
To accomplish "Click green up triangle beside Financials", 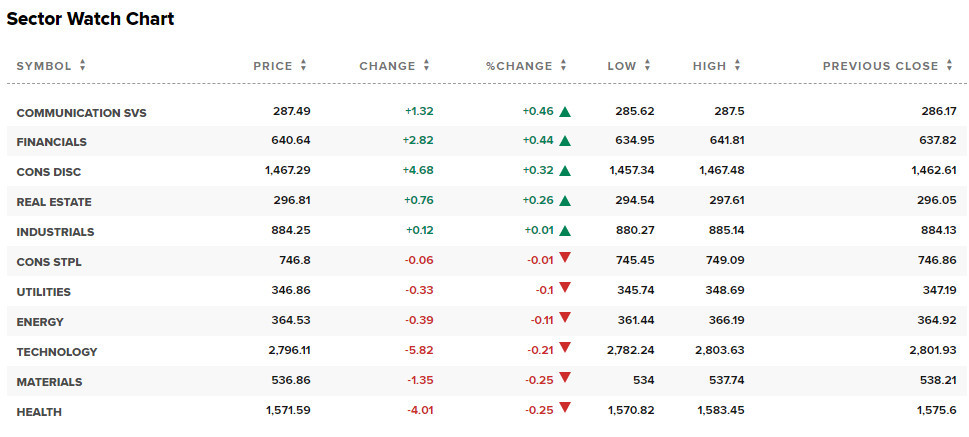I will point(565,141).
